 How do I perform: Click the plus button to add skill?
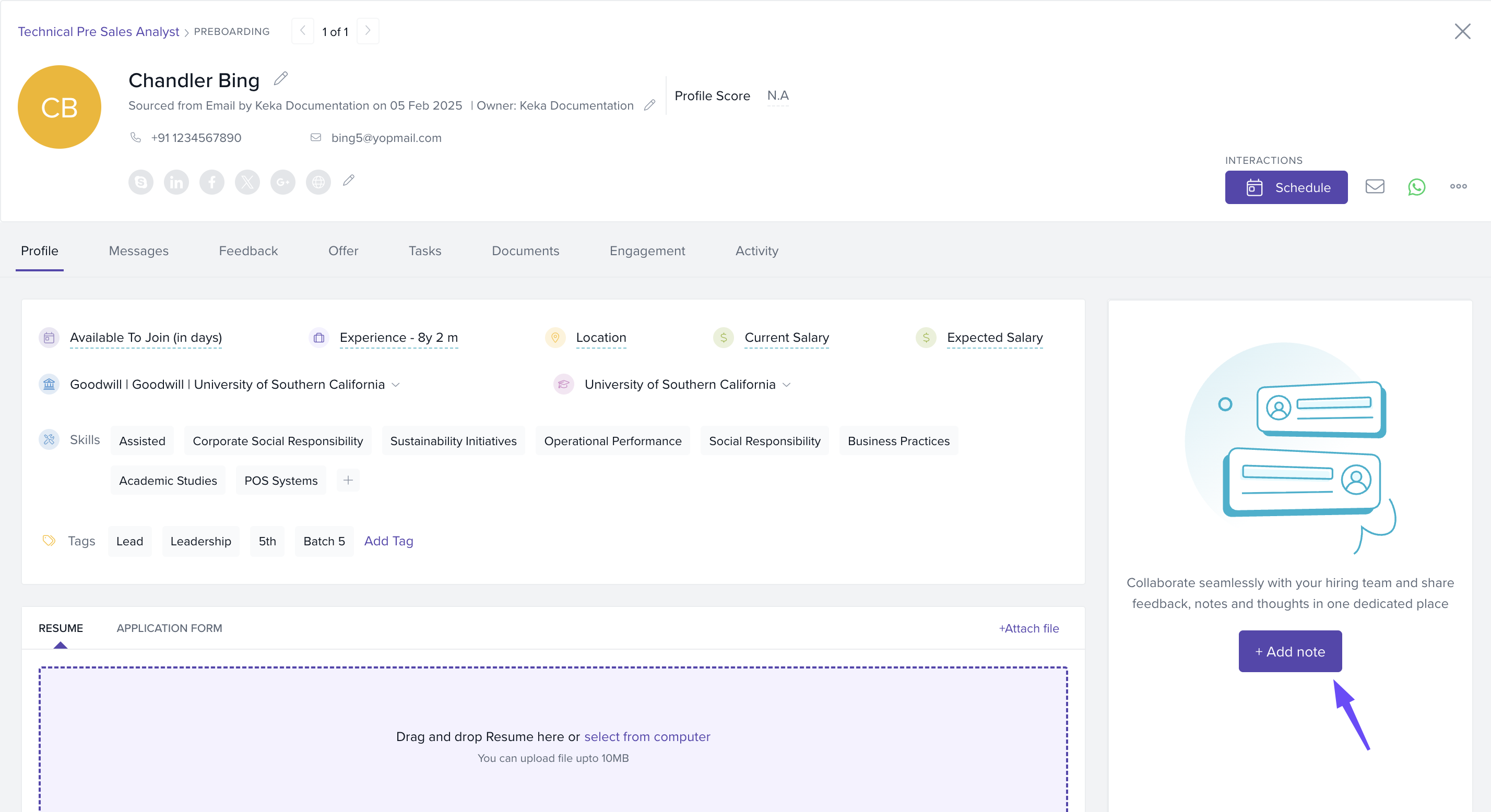click(348, 480)
